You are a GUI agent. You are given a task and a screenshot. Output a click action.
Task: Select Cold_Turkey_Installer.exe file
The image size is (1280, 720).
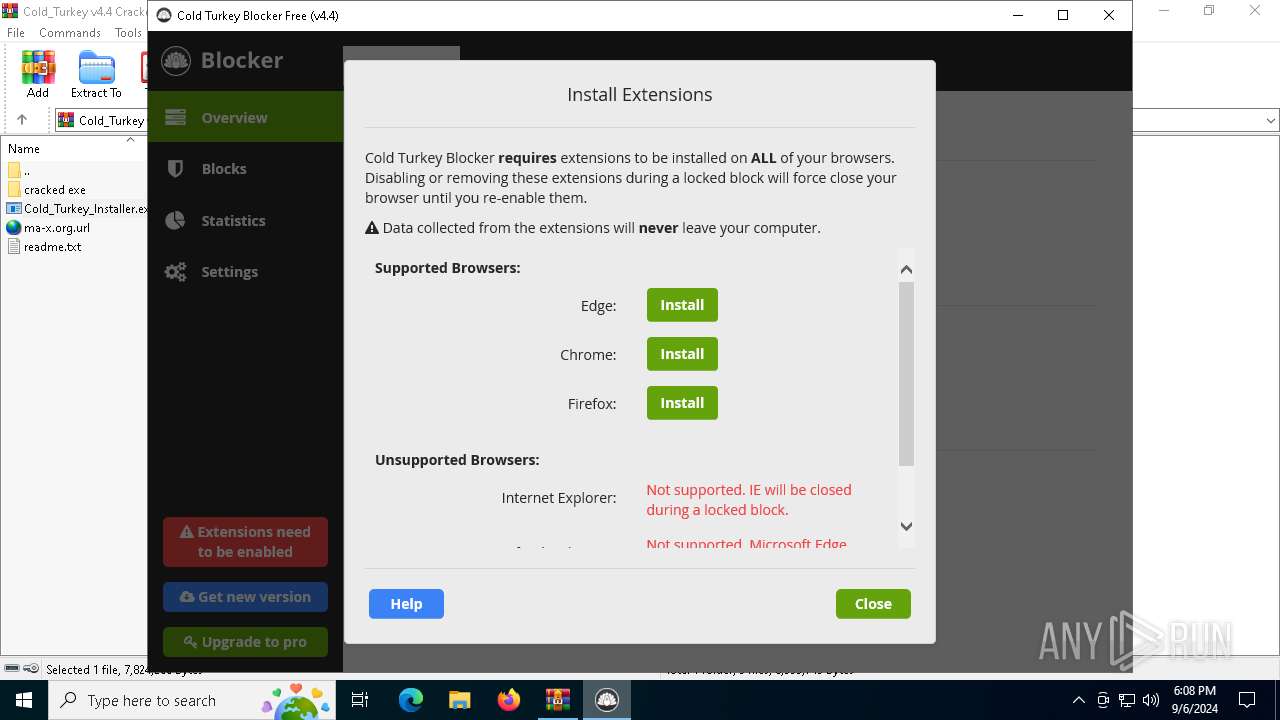click(77, 208)
